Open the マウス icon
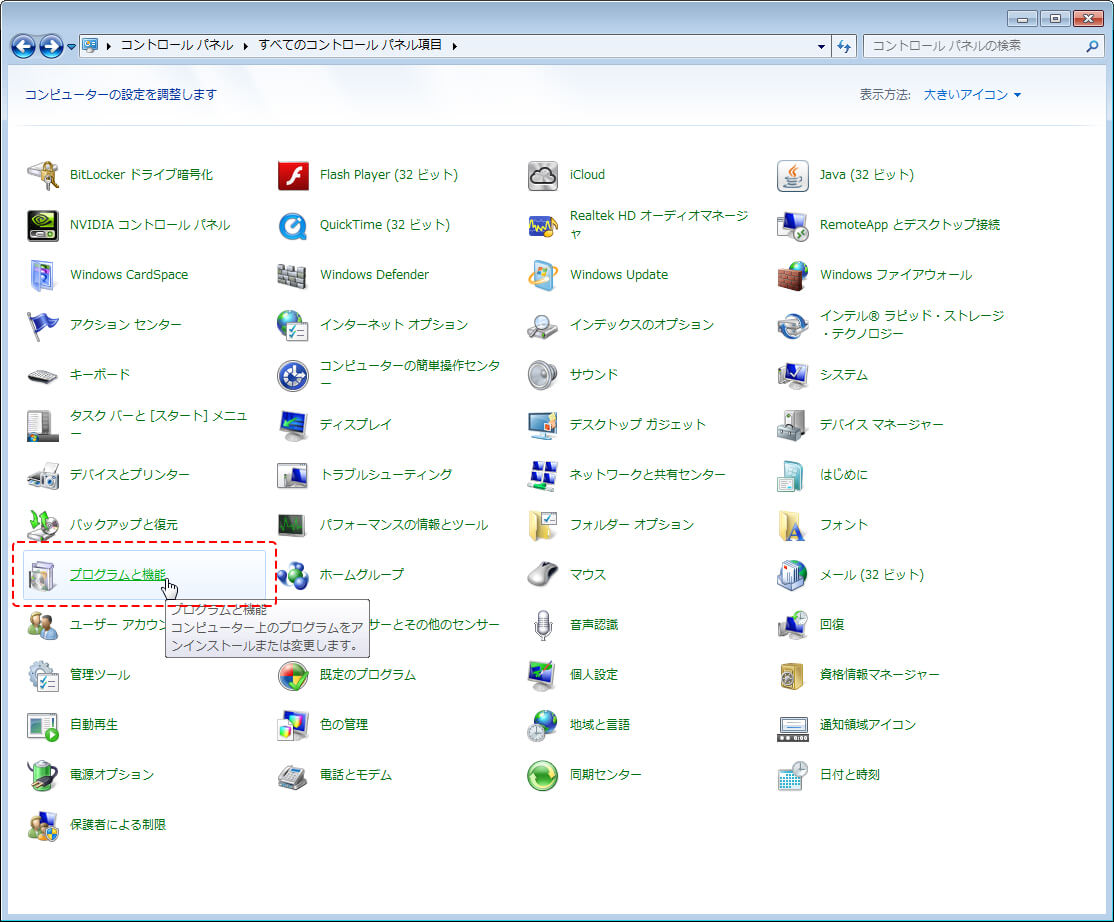Screen dimensions: 1114x922 tap(543, 575)
